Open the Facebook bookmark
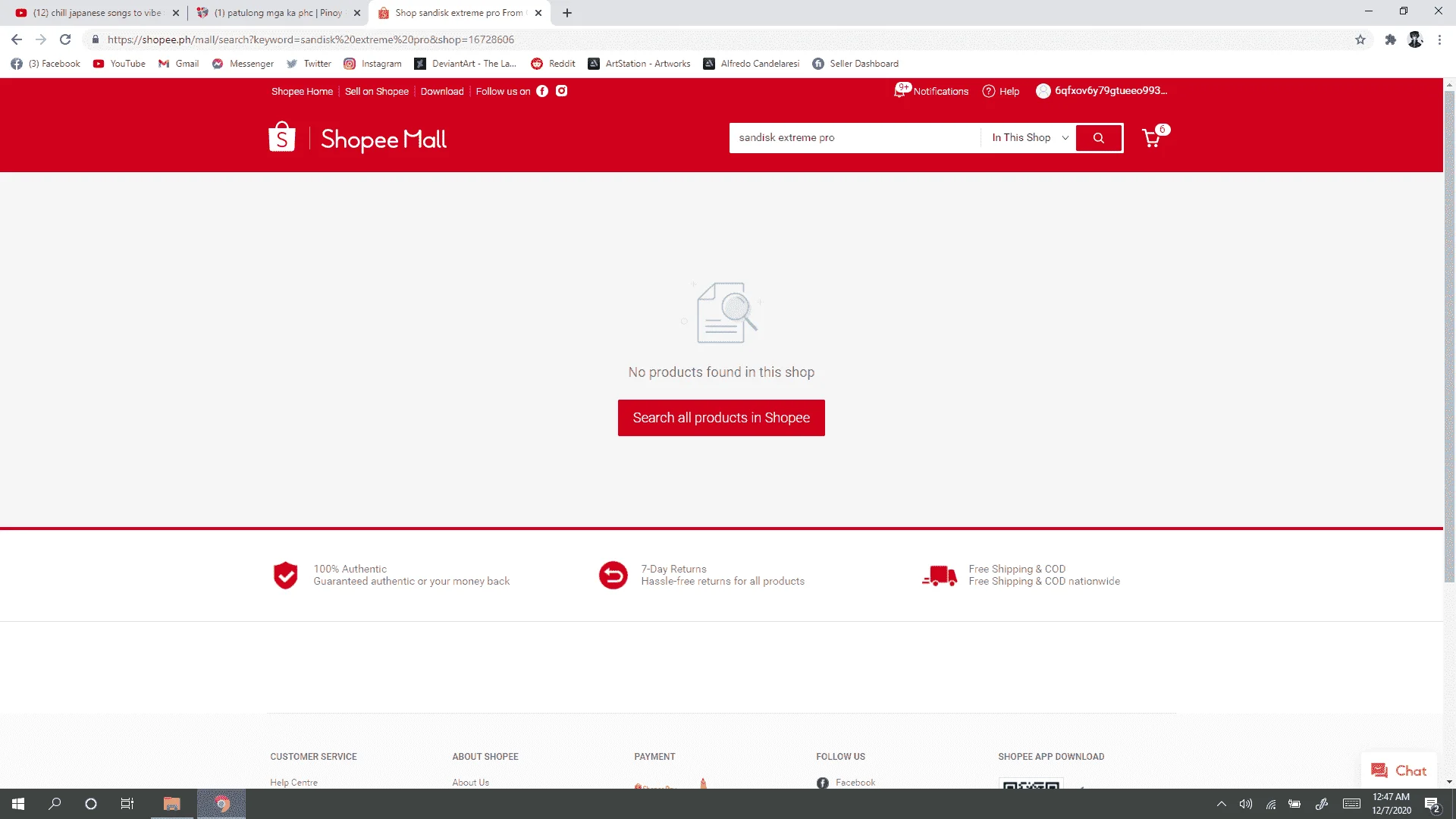The image size is (1456, 819). (x=45, y=64)
